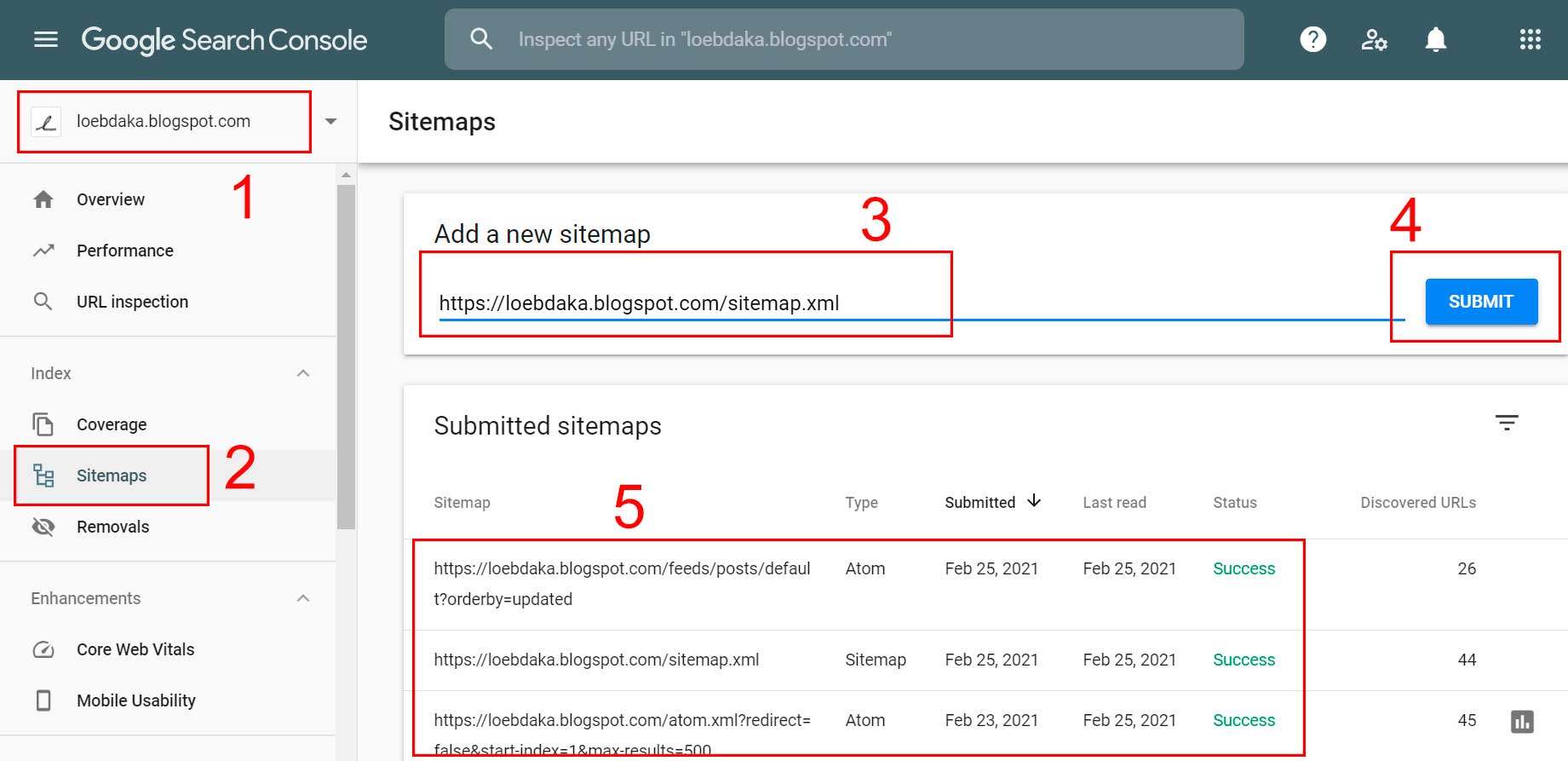
Task: Open feeds/posts/default sitemap row
Action: click(x=985, y=584)
